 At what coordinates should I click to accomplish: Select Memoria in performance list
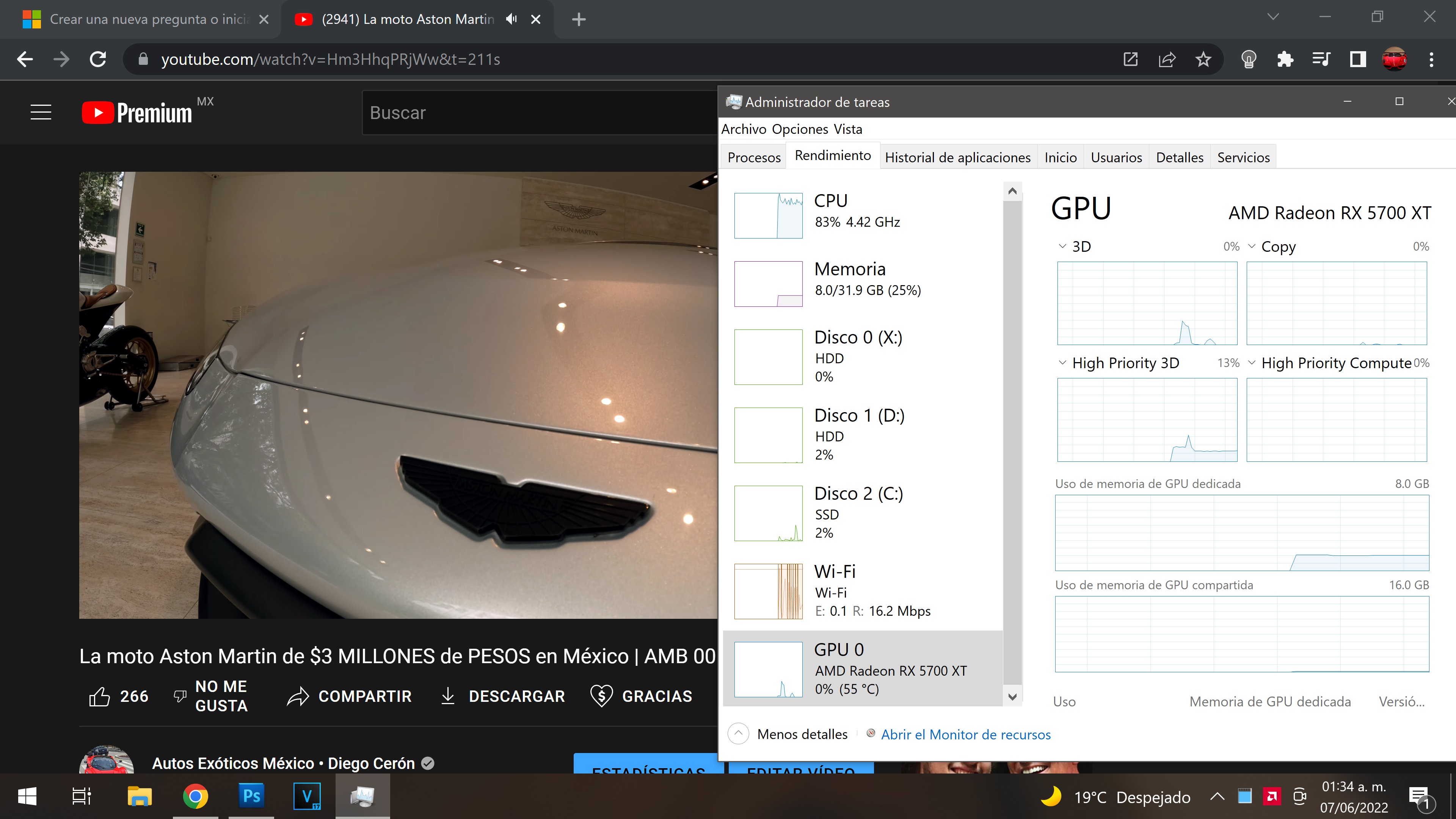pyautogui.click(x=863, y=283)
